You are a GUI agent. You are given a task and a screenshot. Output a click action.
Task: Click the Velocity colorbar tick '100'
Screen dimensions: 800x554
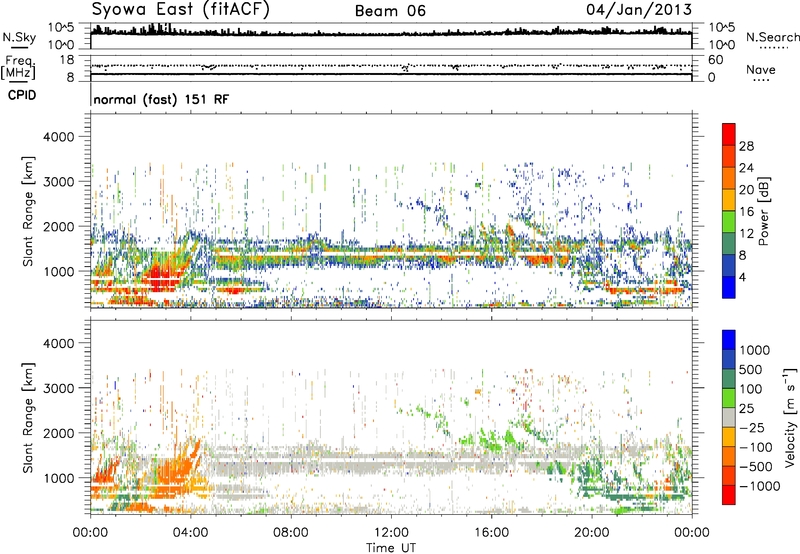tap(751, 389)
